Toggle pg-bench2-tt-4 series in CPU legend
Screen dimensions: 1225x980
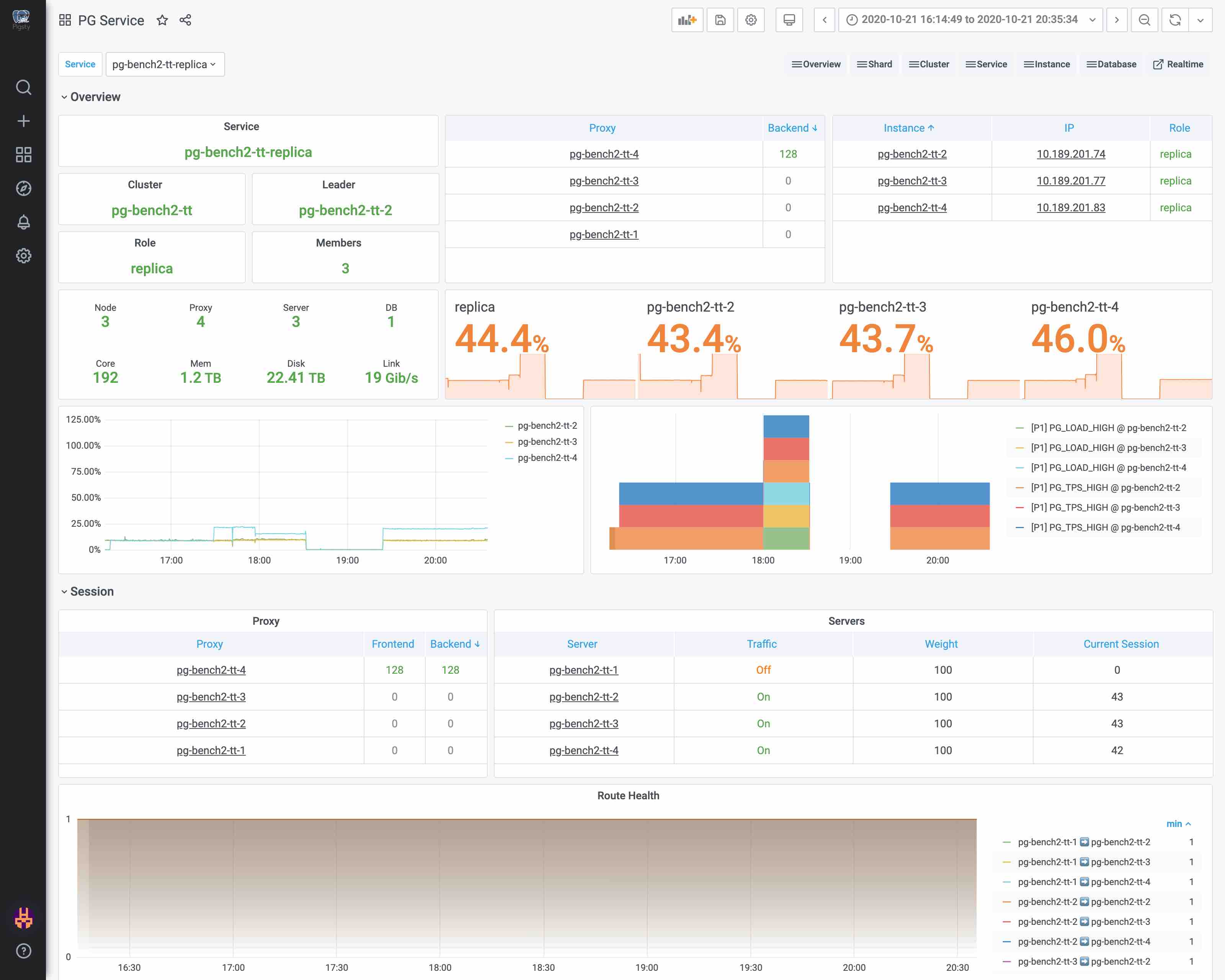[547, 458]
